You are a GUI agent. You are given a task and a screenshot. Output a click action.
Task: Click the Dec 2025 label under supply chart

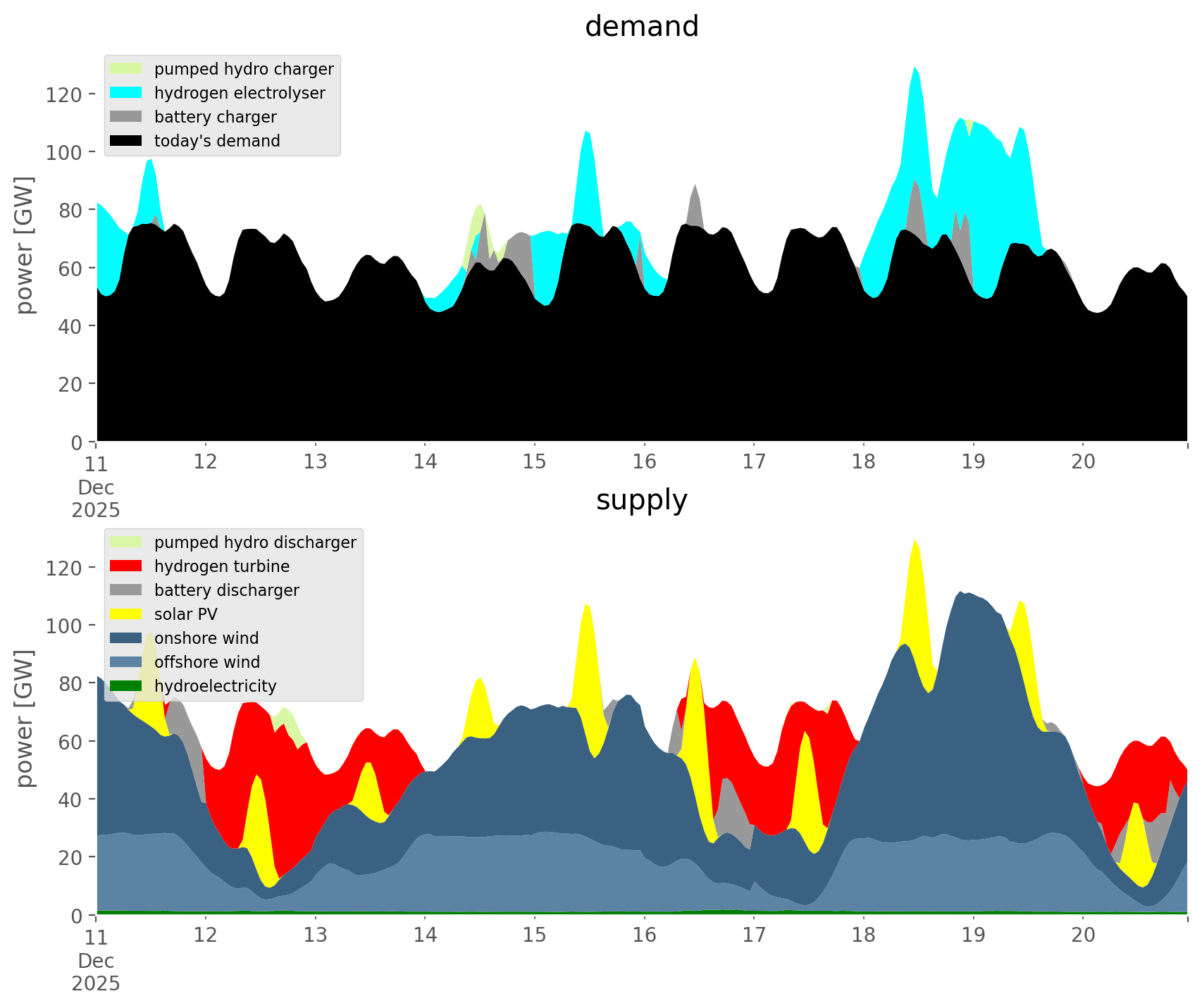(x=96, y=972)
